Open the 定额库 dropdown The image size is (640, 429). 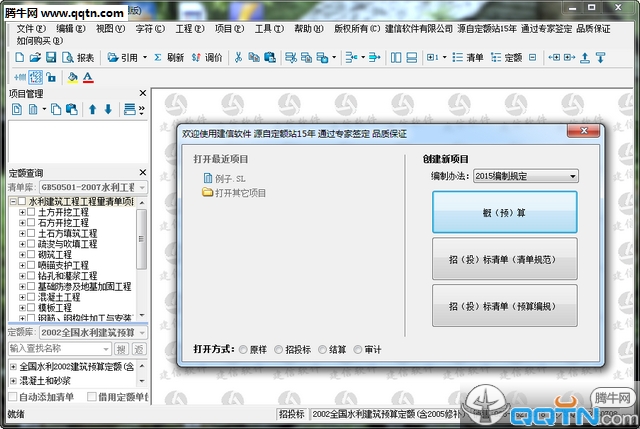click(93, 333)
